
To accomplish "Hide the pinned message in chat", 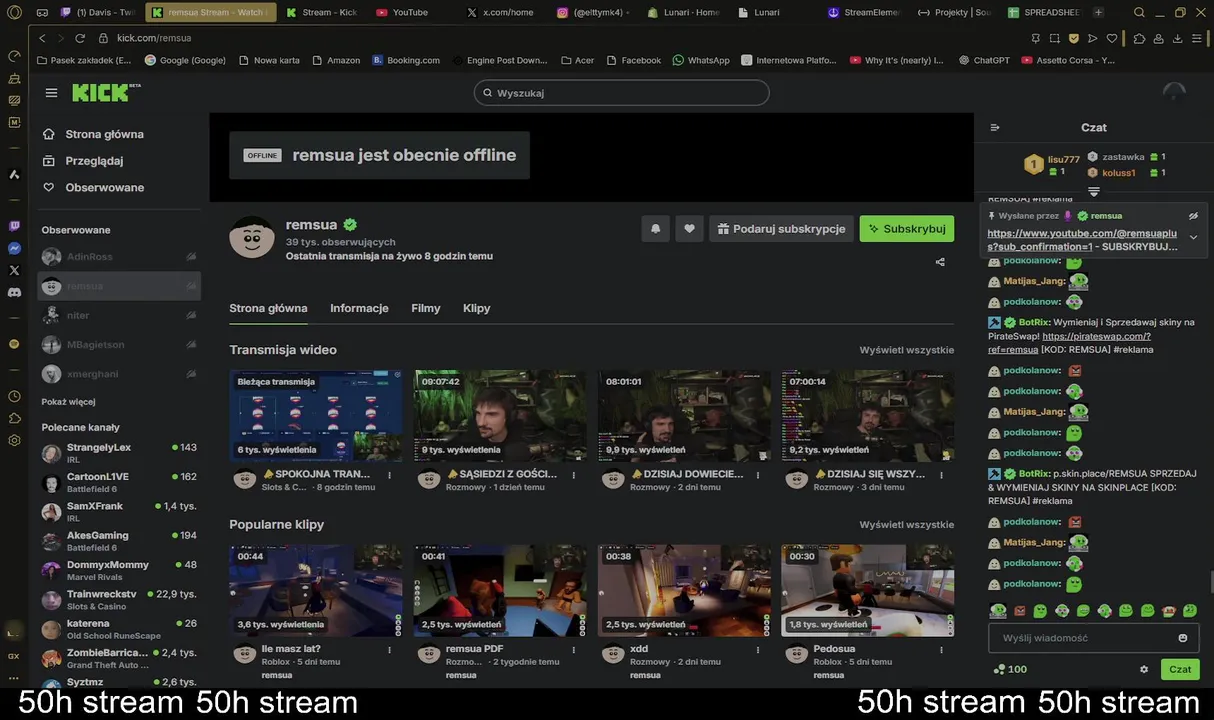I will click(1193, 216).
